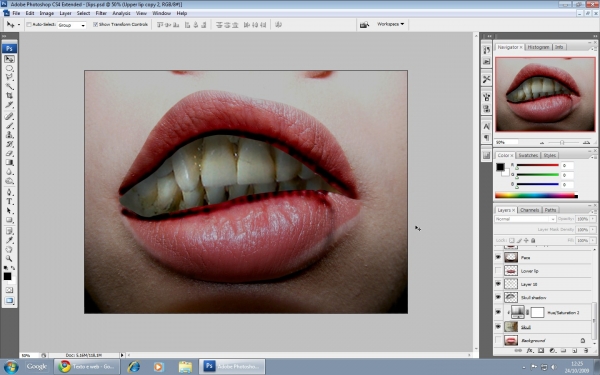Image resolution: width=600 pixels, height=375 pixels.
Task: Open the Paragraph panel icon
Action: (x=486, y=137)
